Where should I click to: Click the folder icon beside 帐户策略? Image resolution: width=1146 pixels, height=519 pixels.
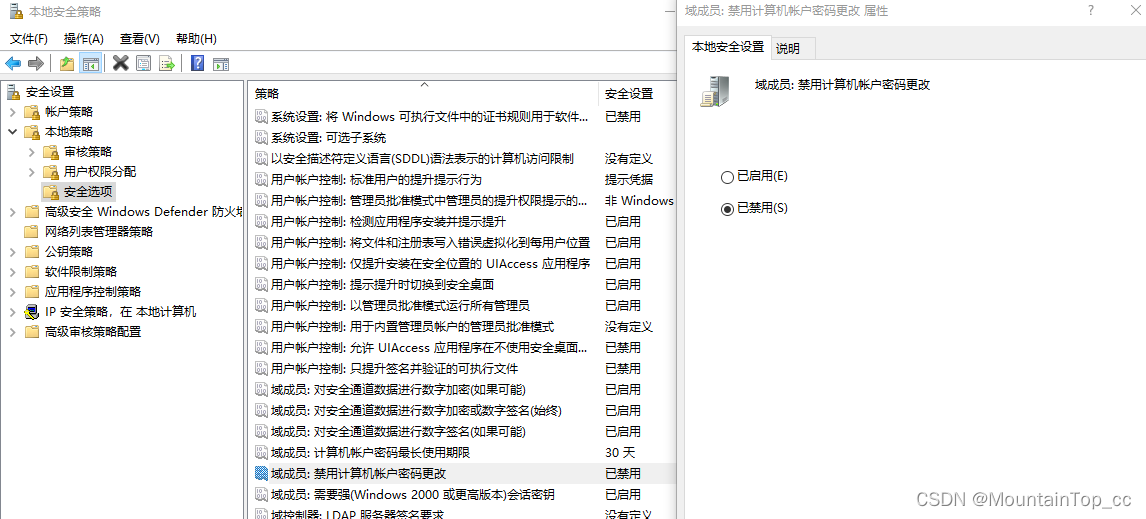(31, 112)
